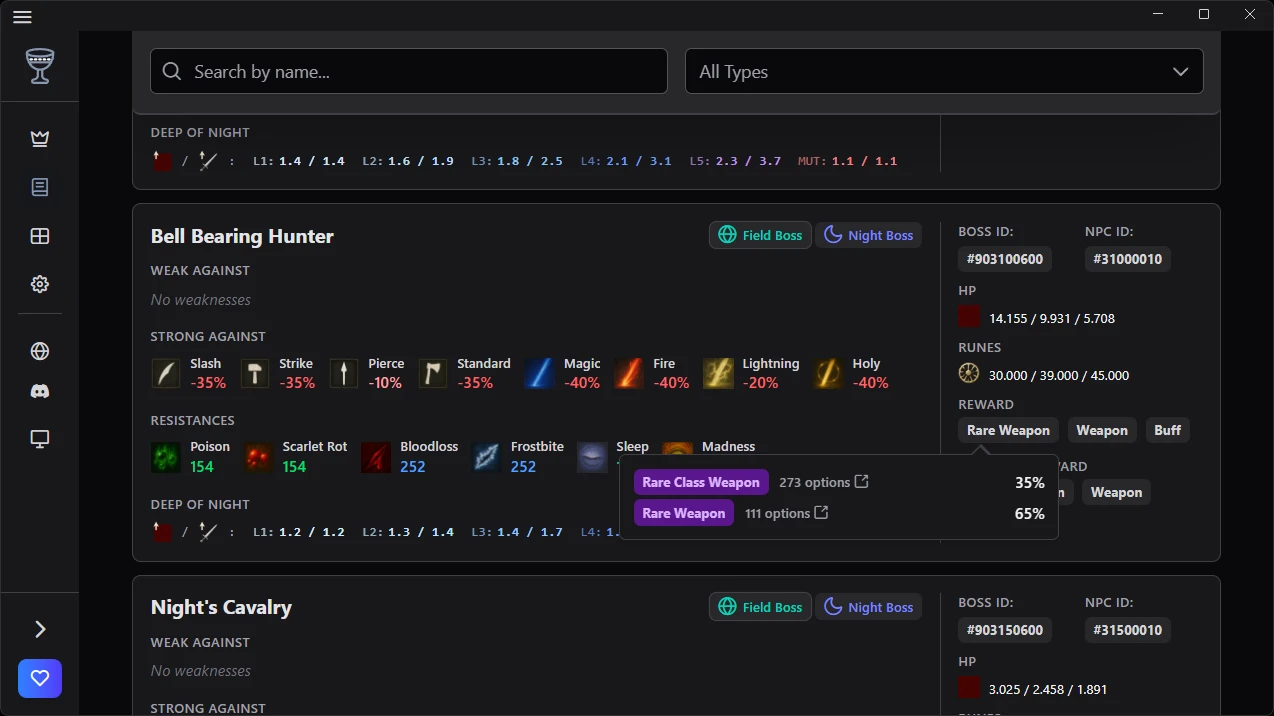1274x716 pixels.
Task: Toggle Bell Bearing Hunter Field Boss tag
Action: (760, 235)
